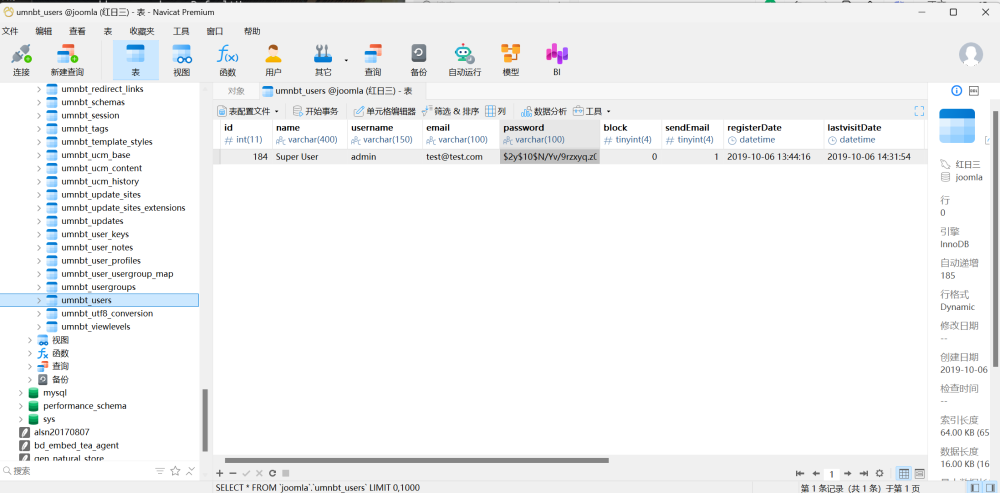The image size is (1000, 493).
Task: Open the 收藏夹 menu
Action: click(141, 31)
